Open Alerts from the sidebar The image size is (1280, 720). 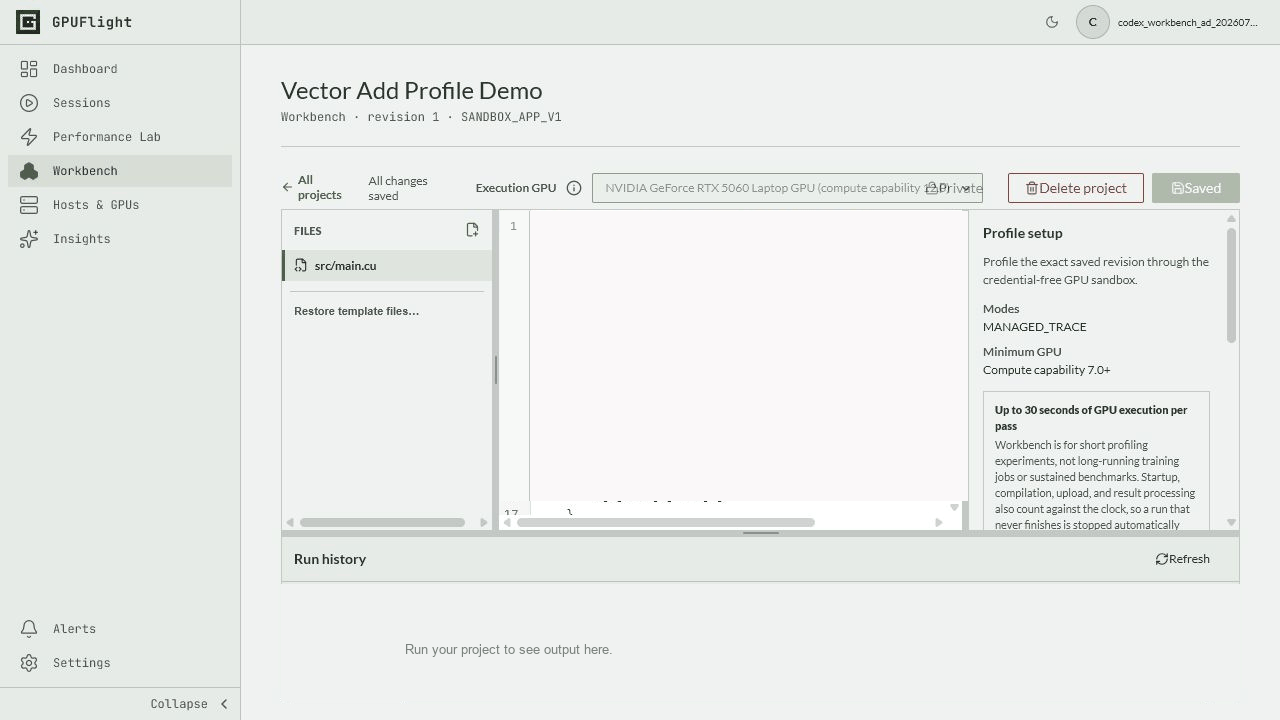pos(120,629)
